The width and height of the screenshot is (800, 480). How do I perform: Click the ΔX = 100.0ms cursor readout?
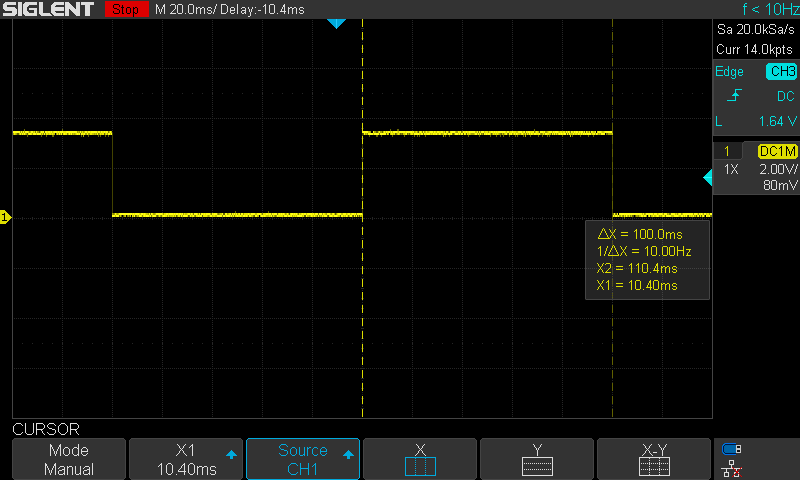640,235
